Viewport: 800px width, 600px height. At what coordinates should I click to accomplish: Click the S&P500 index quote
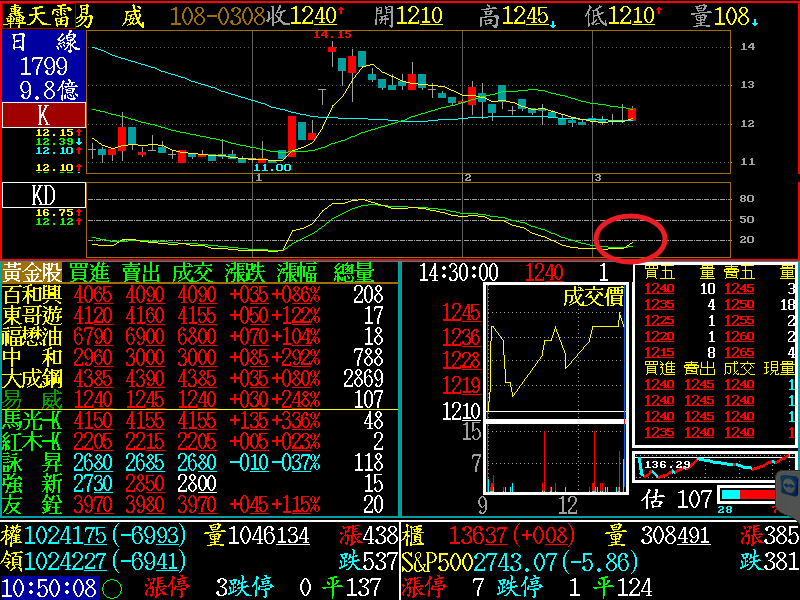coord(520,563)
